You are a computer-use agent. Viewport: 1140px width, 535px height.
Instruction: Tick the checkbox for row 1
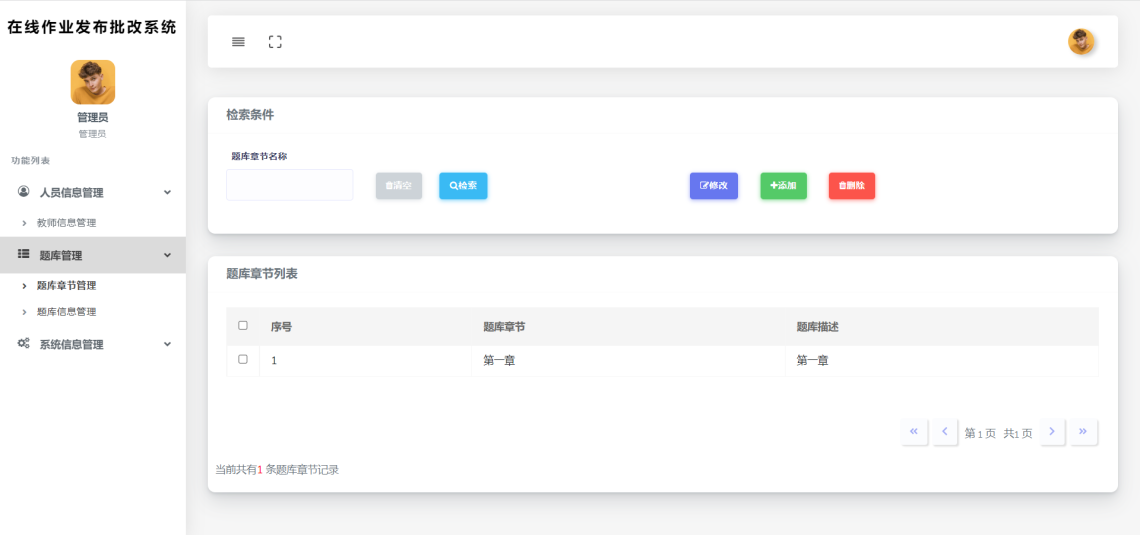(x=243, y=359)
